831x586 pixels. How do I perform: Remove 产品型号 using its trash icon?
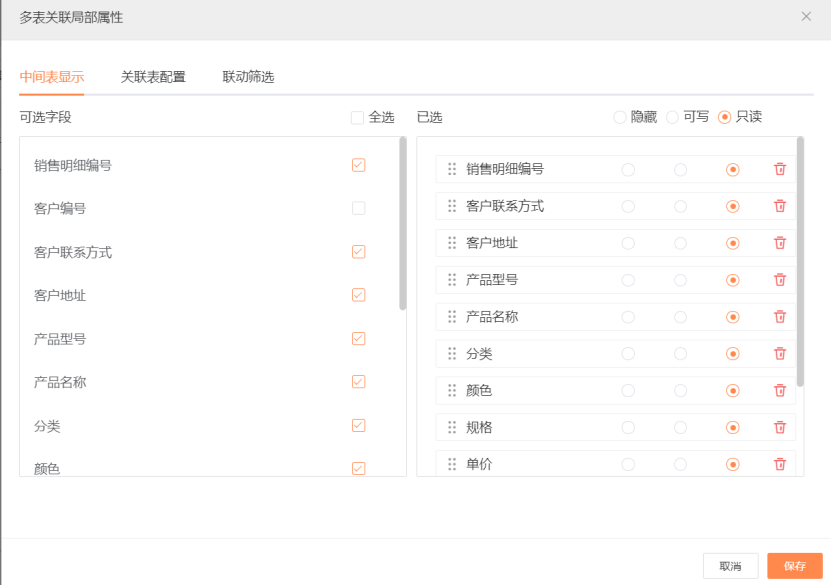pos(780,281)
